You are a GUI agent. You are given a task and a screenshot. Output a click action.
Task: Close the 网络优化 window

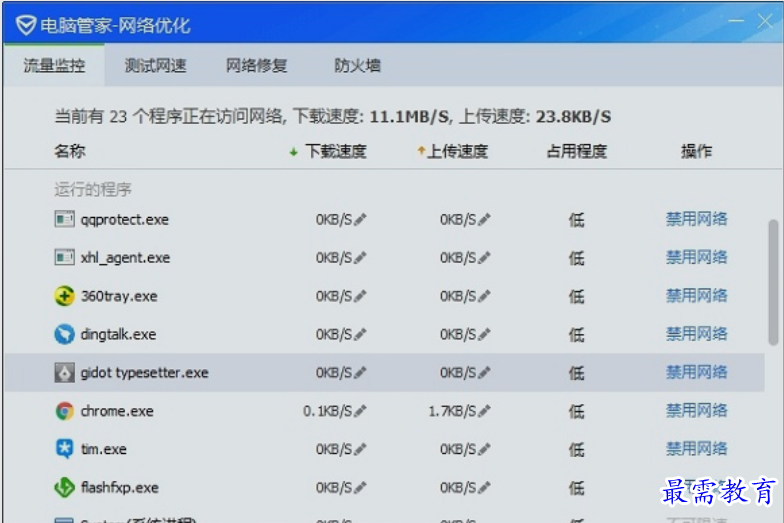click(x=765, y=21)
